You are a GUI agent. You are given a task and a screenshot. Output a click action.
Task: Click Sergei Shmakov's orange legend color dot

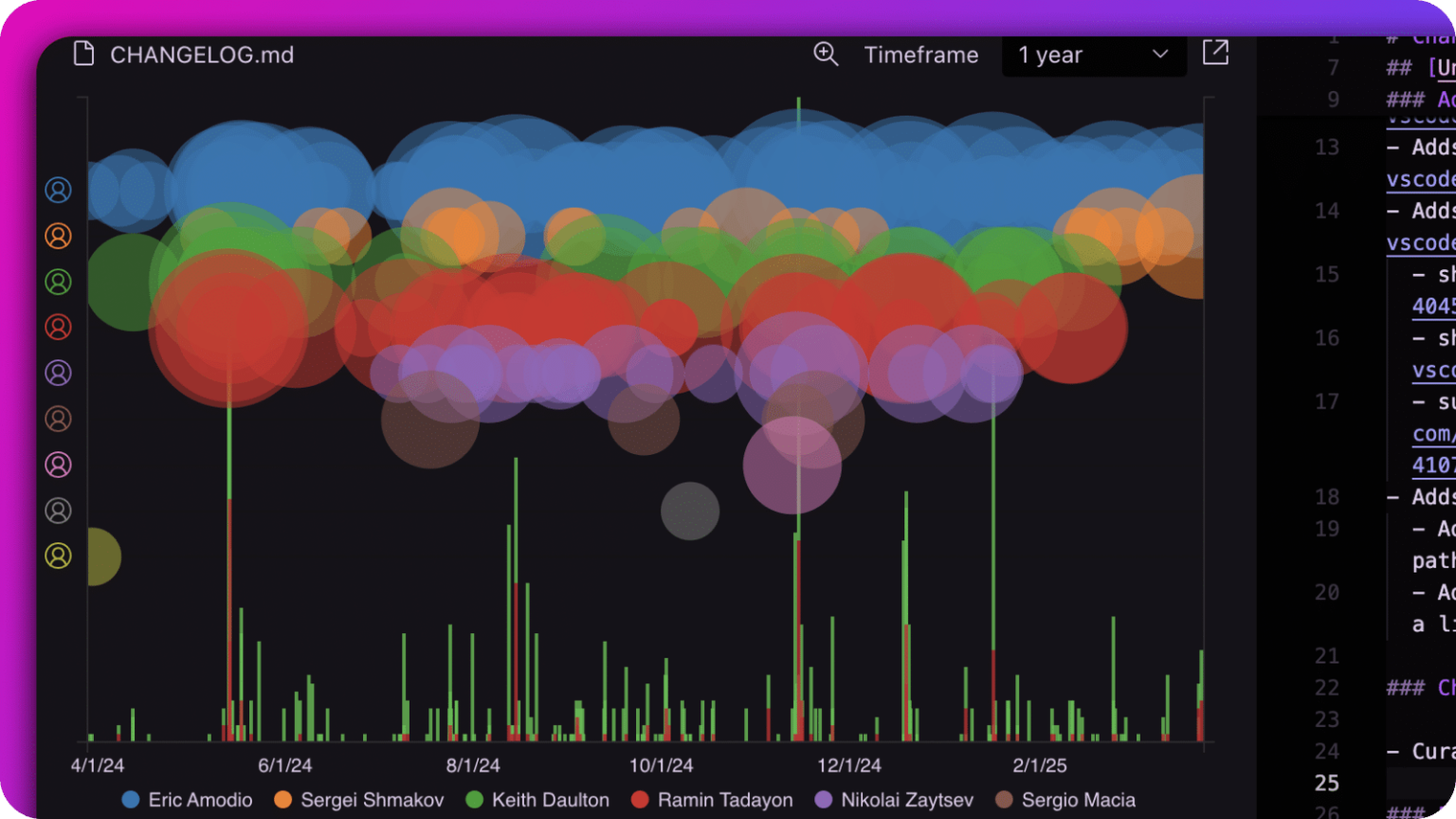tap(282, 799)
